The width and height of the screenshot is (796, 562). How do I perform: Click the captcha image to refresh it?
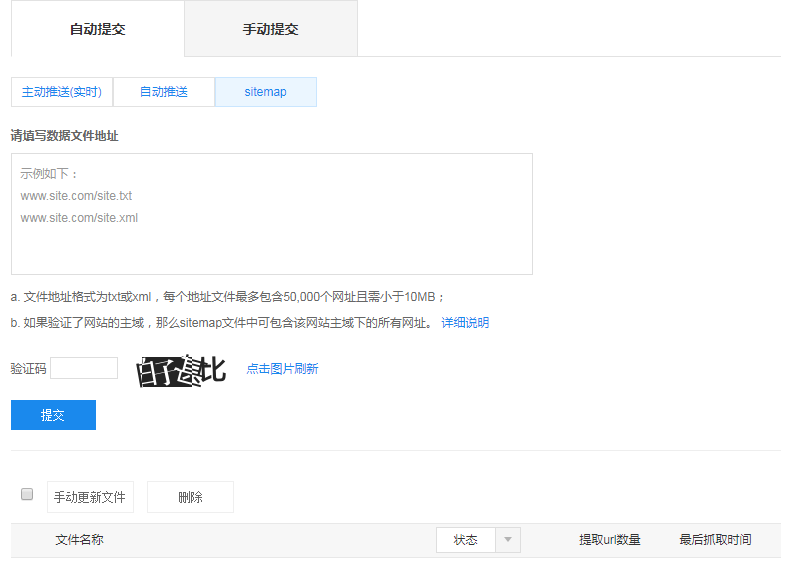(x=182, y=369)
